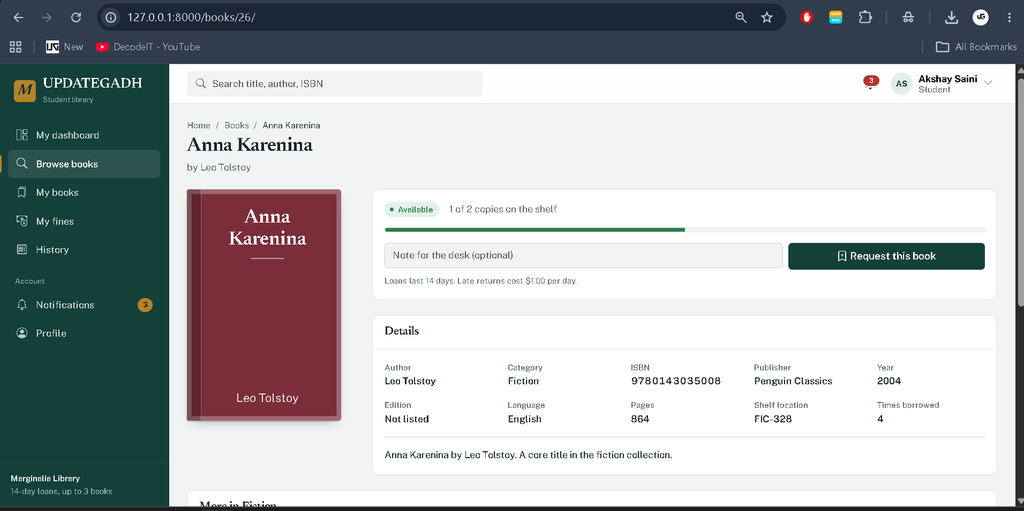Open Profile in the sidebar
Viewport: 1024px width, 511px height.
(x=84, y=333)
